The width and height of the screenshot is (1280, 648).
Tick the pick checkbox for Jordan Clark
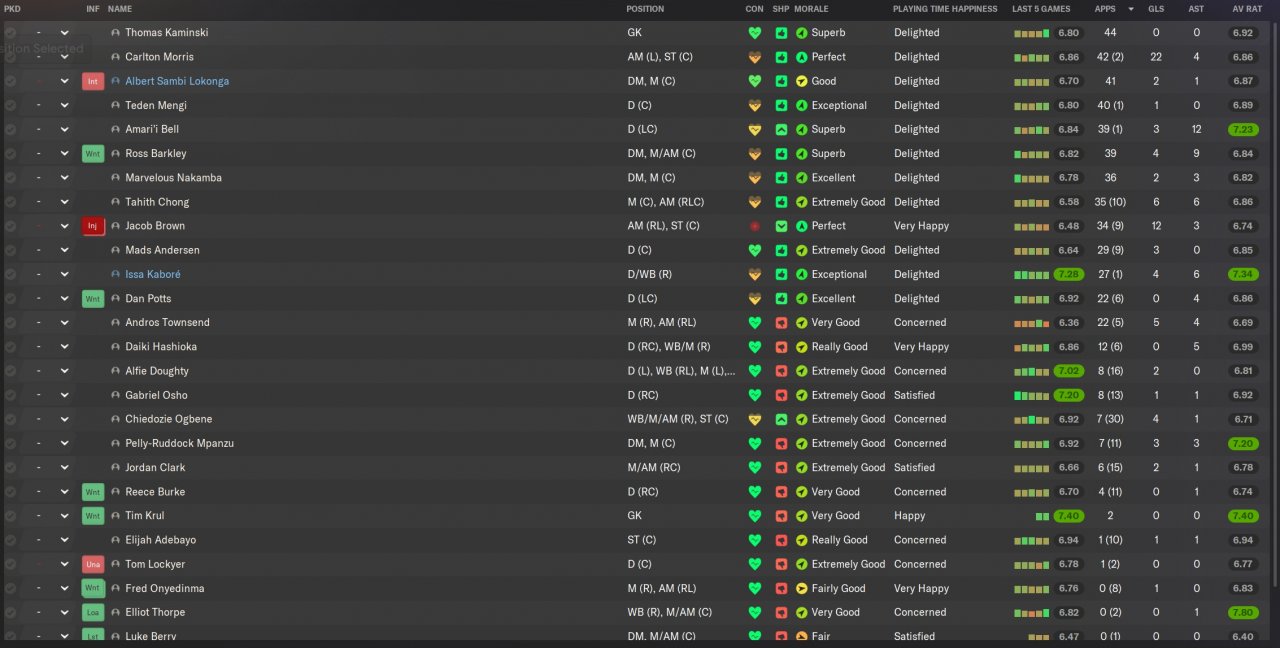10,467
